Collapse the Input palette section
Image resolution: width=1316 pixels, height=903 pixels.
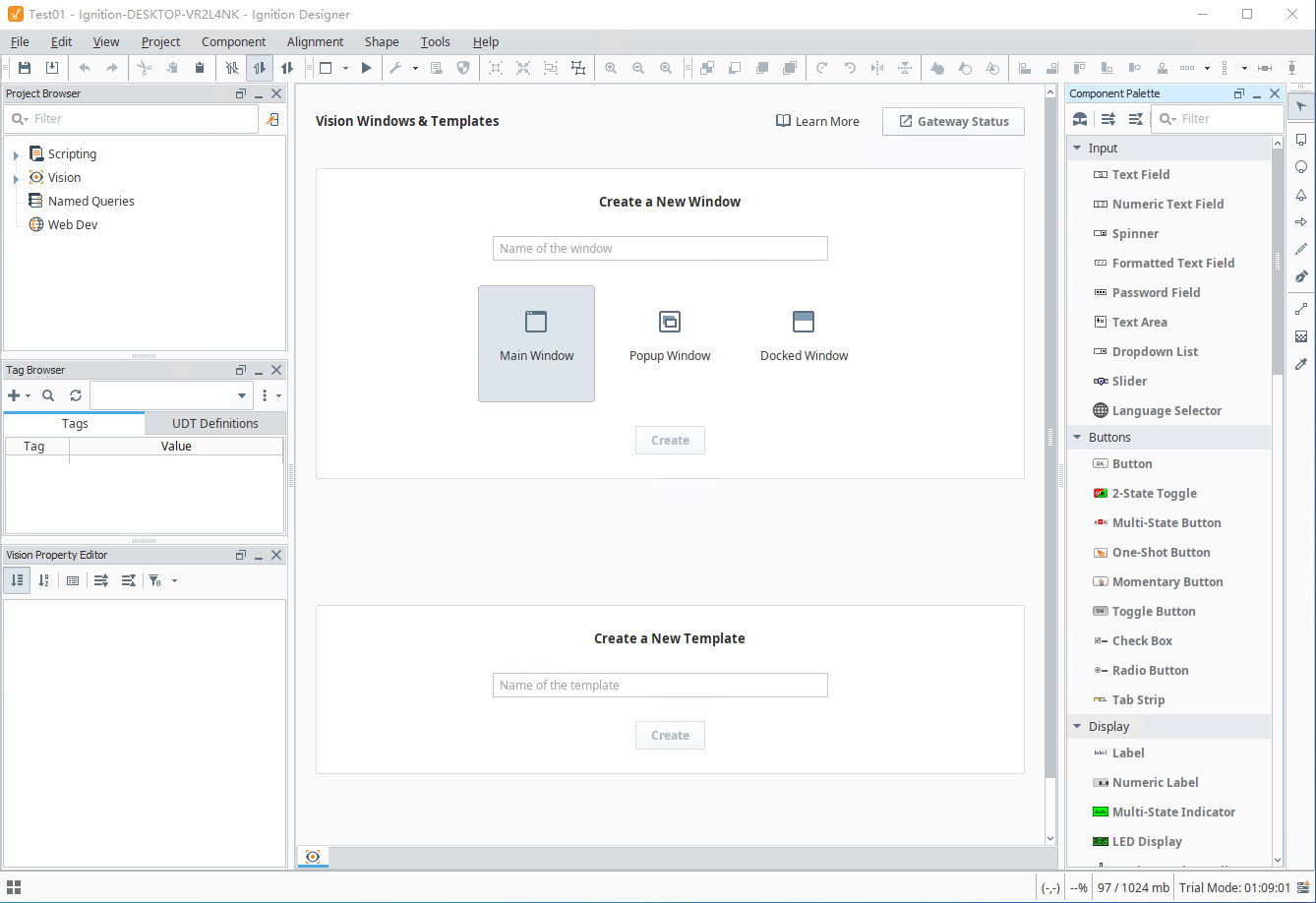click(x=1078, y=149)
